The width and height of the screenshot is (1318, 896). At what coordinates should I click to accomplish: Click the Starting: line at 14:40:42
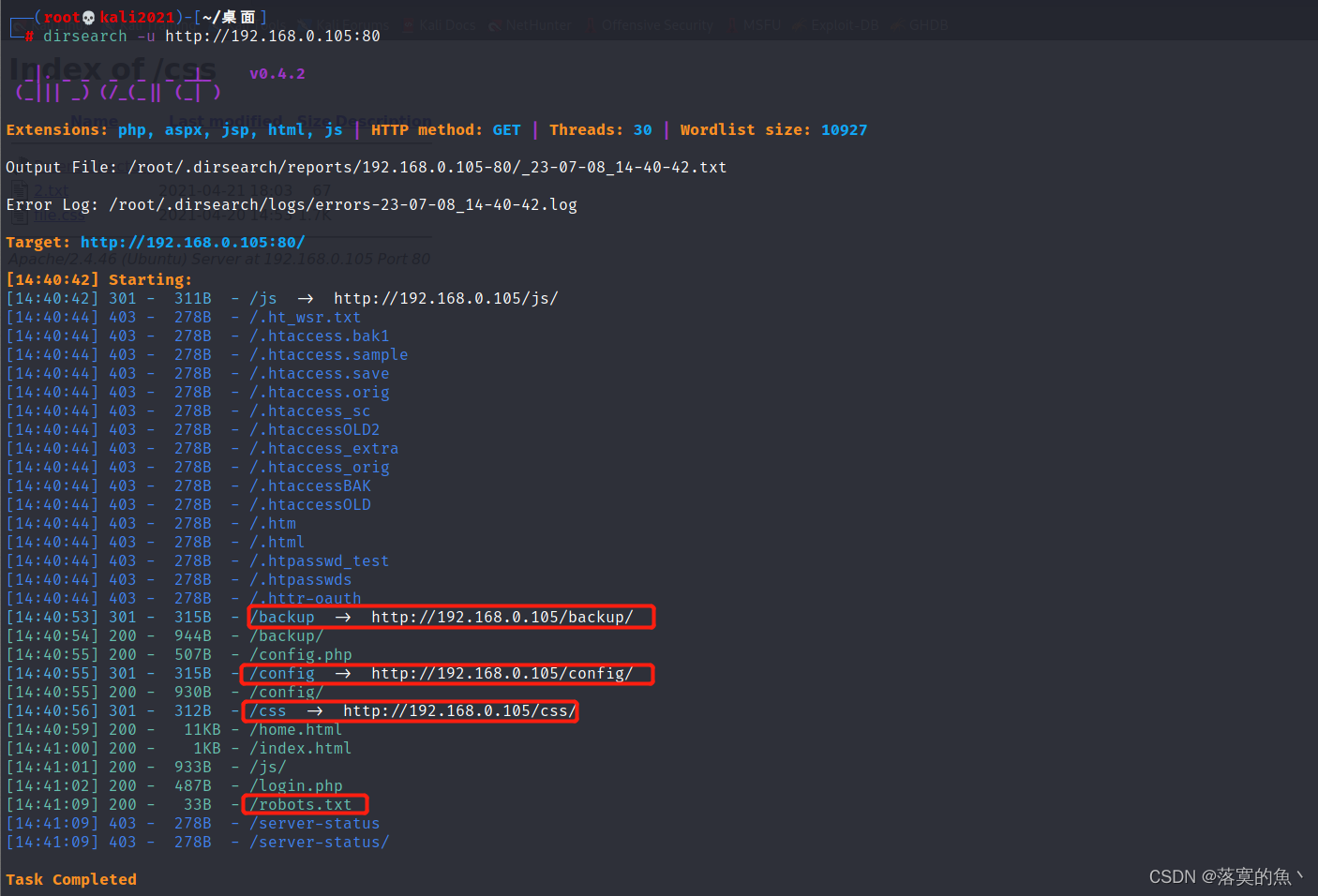tap(98, 279)
